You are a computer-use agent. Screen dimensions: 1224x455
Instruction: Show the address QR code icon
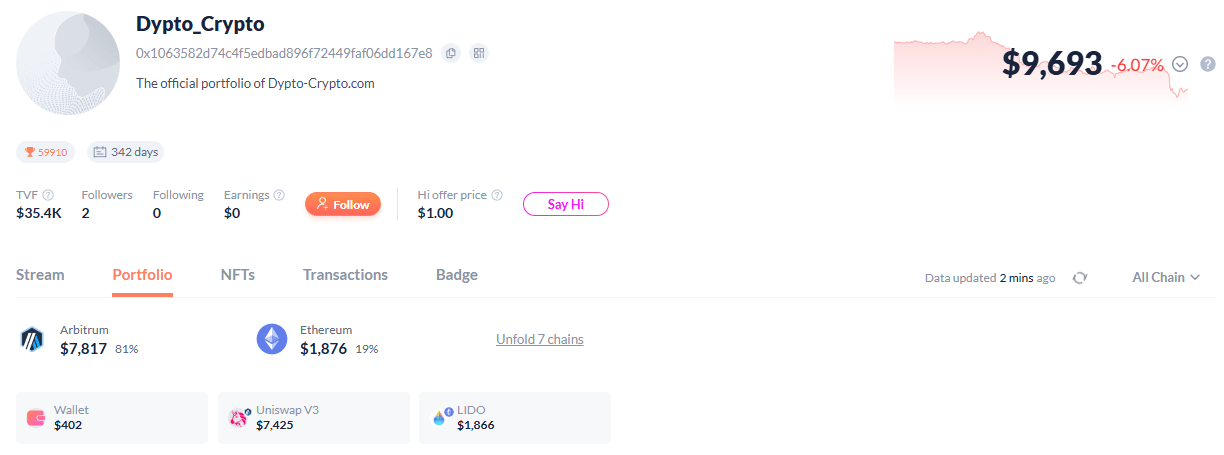479,53
